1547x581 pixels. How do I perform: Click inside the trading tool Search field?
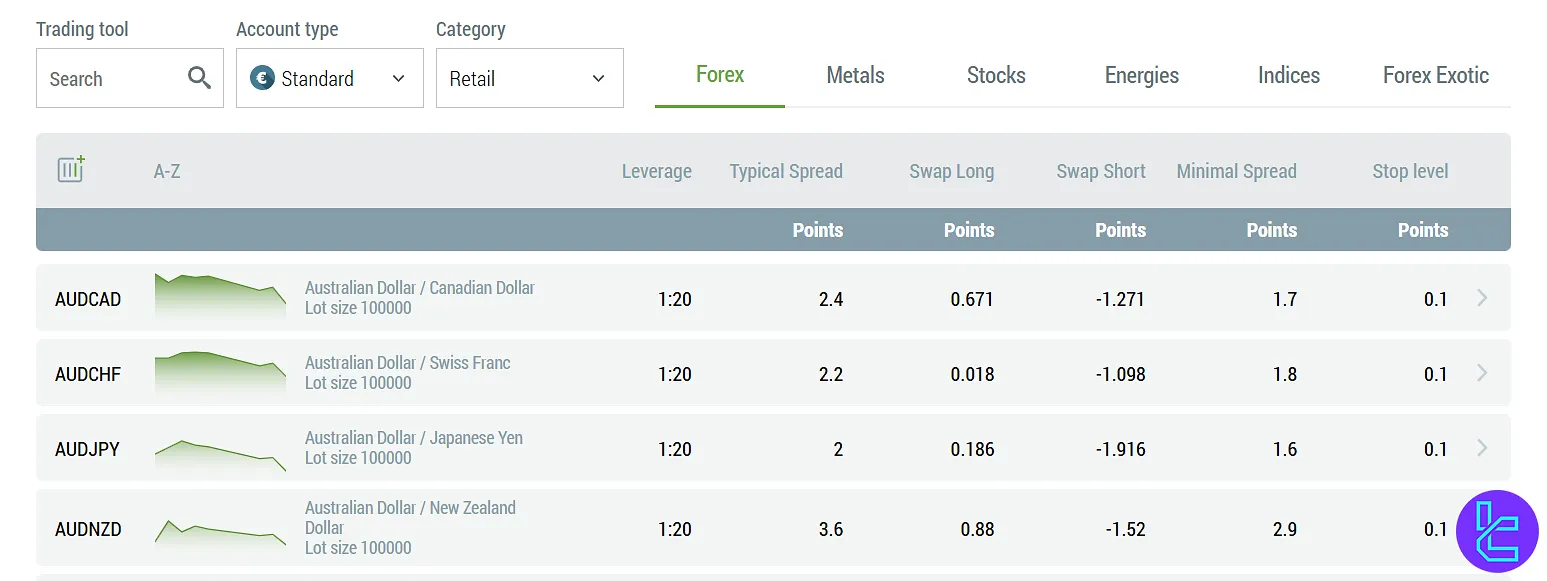[x=110, y=78]
